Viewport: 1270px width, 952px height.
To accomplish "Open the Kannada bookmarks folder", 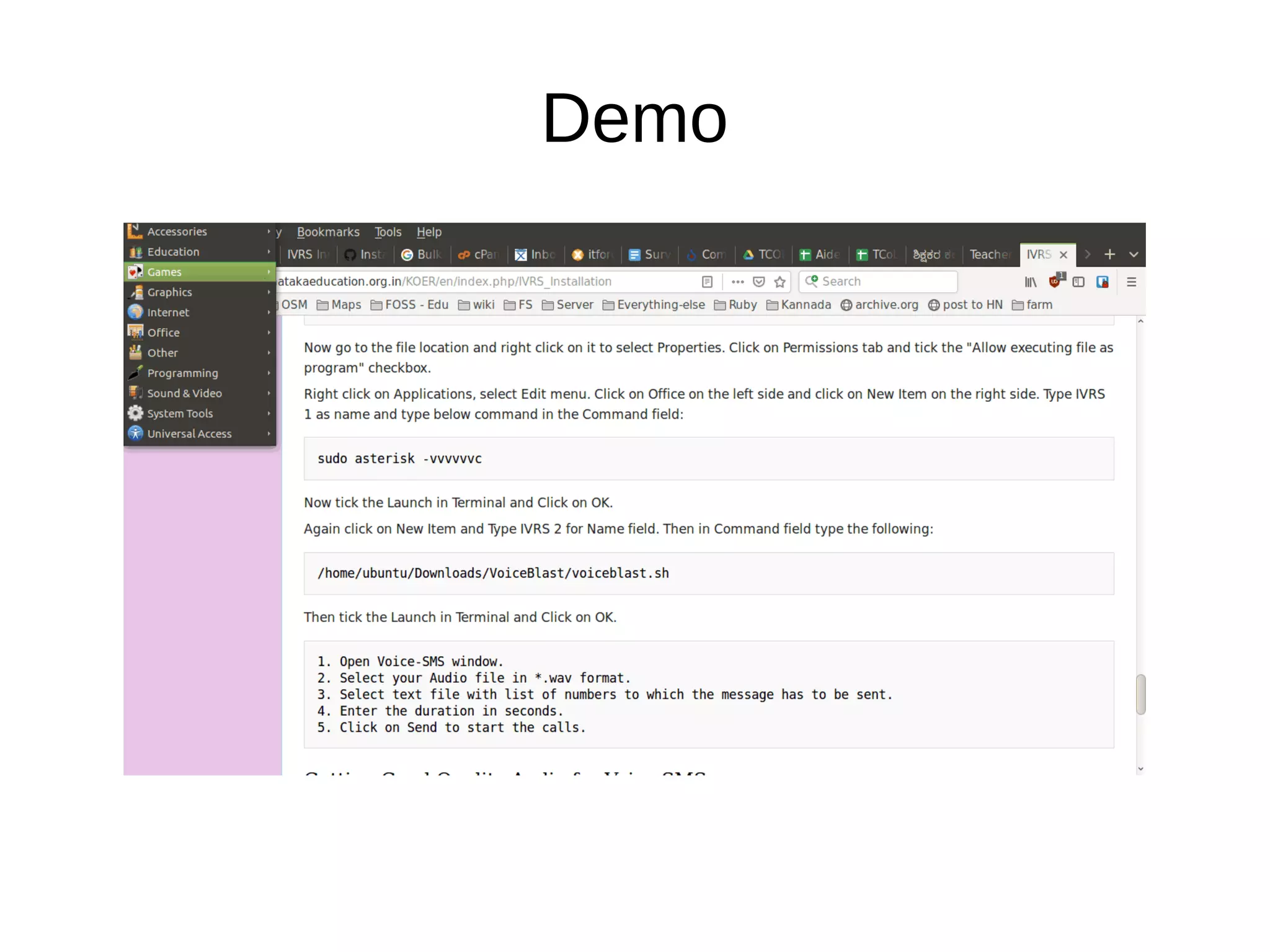I will click(x=799, y=305).
